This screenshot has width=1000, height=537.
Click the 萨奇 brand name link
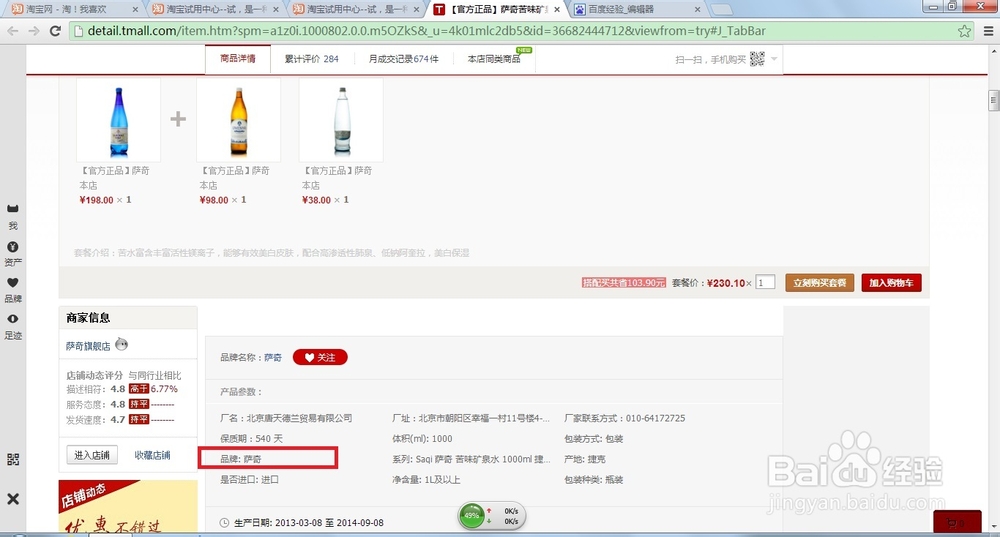(x=273, y=357)
